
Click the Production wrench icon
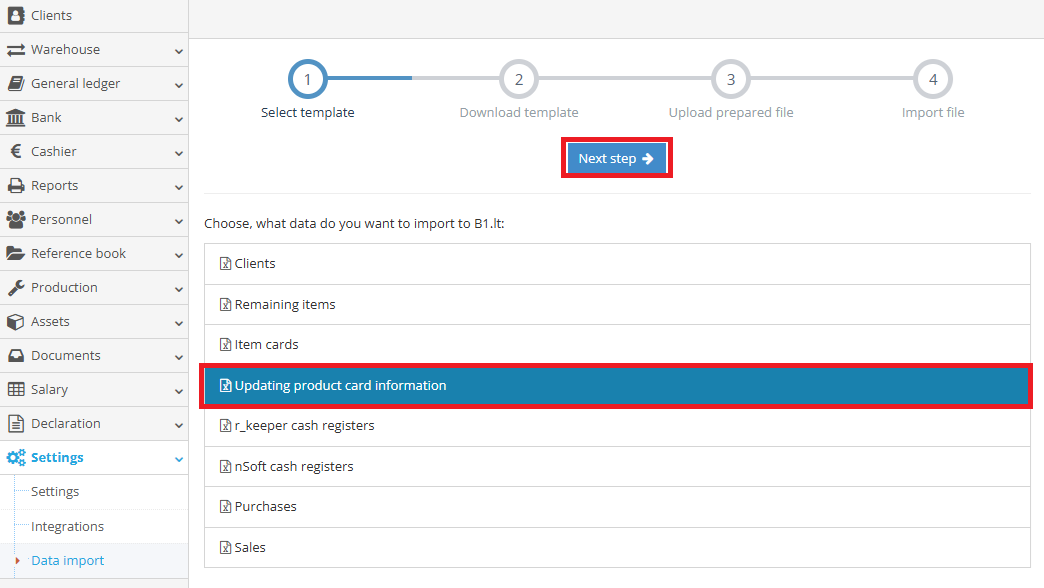[18, 287]
